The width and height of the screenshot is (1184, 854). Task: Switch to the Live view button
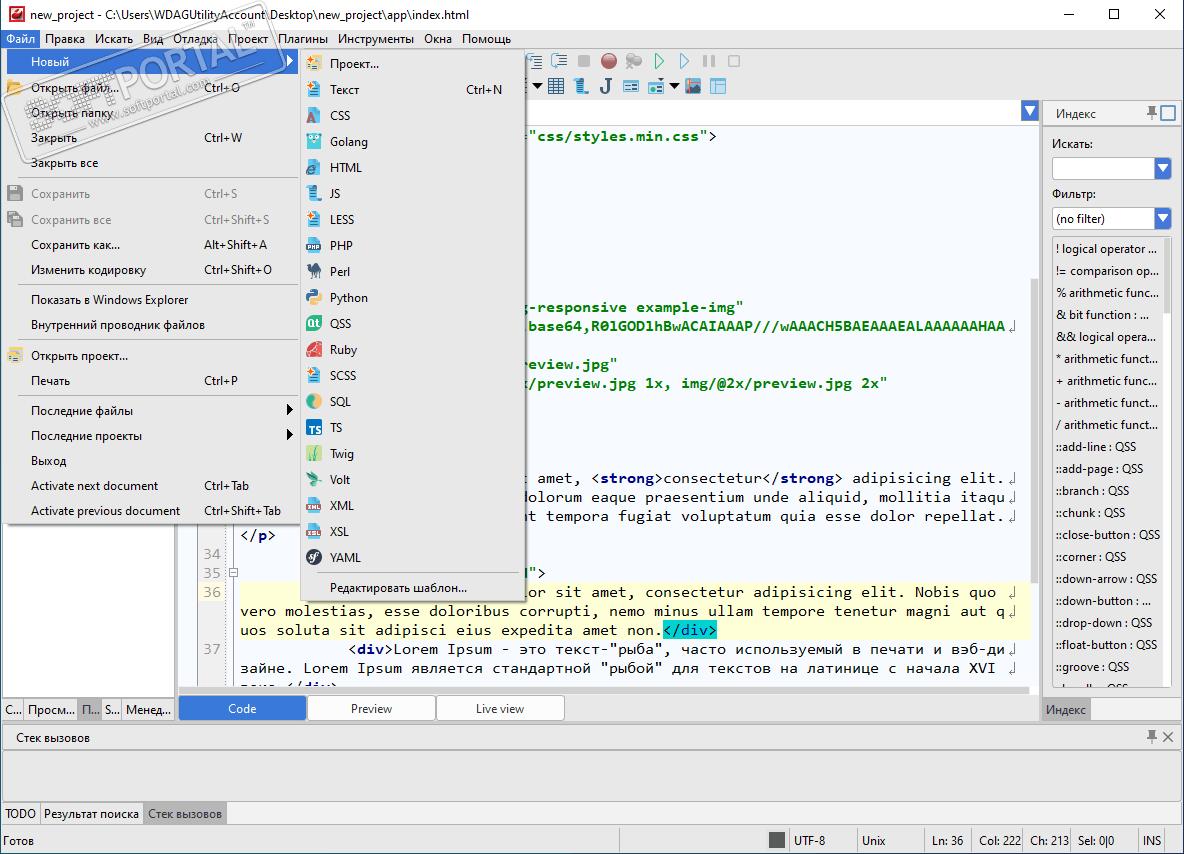pos(500,708)
